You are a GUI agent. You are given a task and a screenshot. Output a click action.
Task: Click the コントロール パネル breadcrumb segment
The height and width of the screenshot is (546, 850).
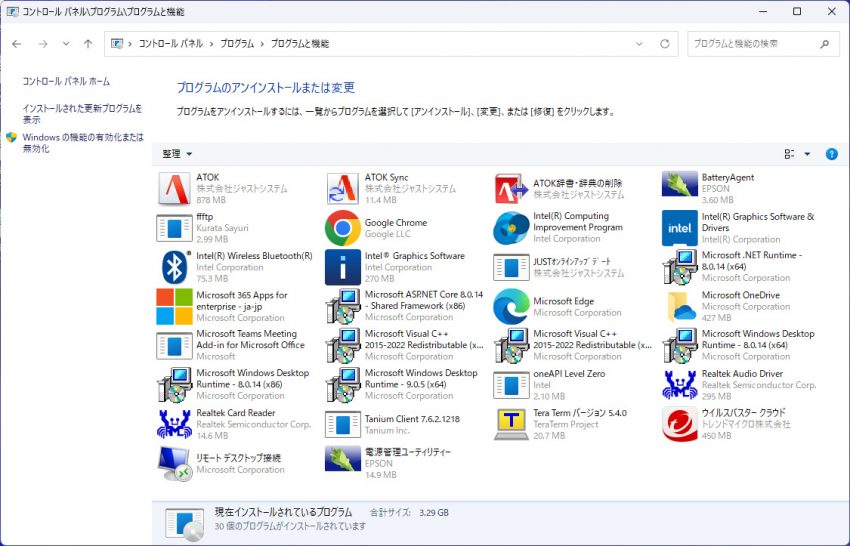(x=170, y=44)
